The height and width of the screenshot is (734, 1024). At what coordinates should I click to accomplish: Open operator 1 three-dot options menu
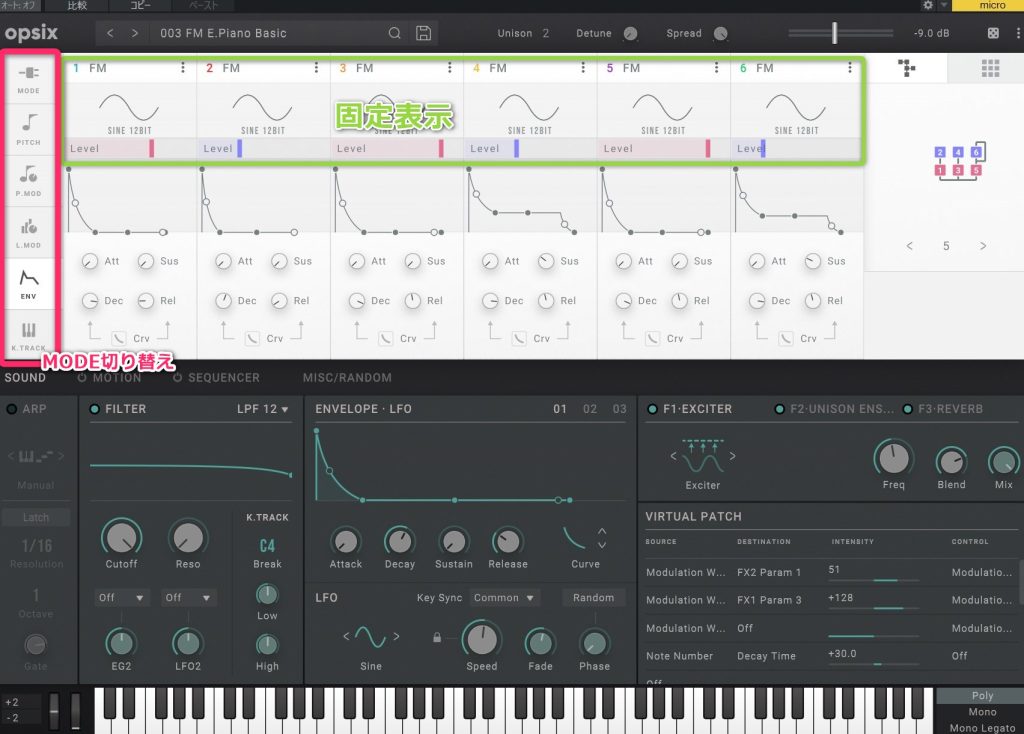point(182,68)
